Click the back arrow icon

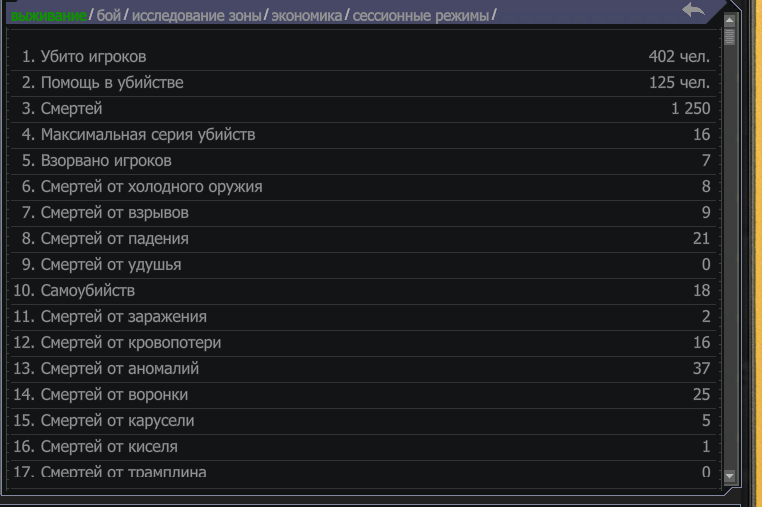pyautogui.click(x=693, y=10)
